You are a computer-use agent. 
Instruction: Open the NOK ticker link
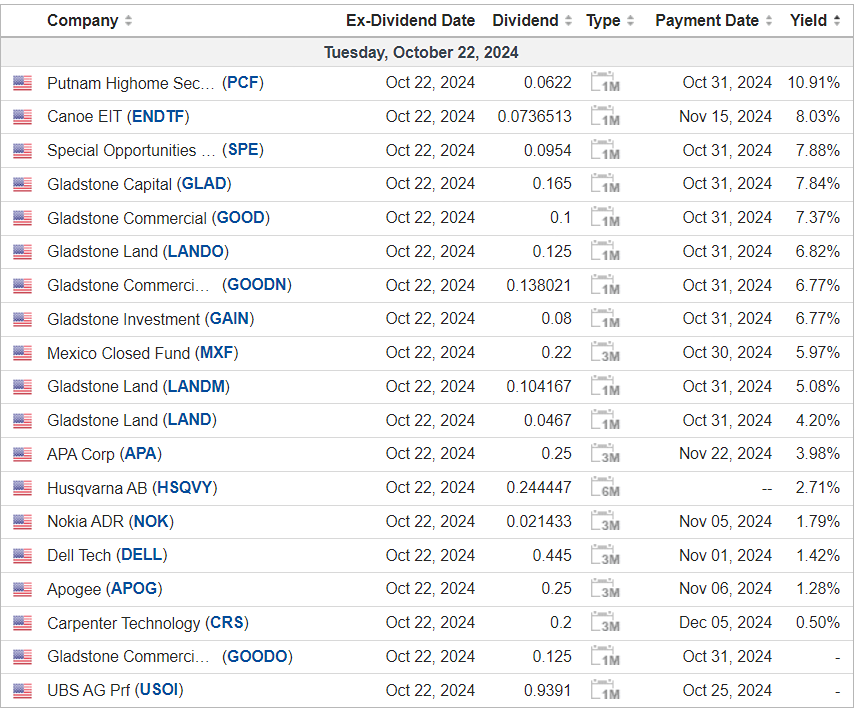pos(151,521)
